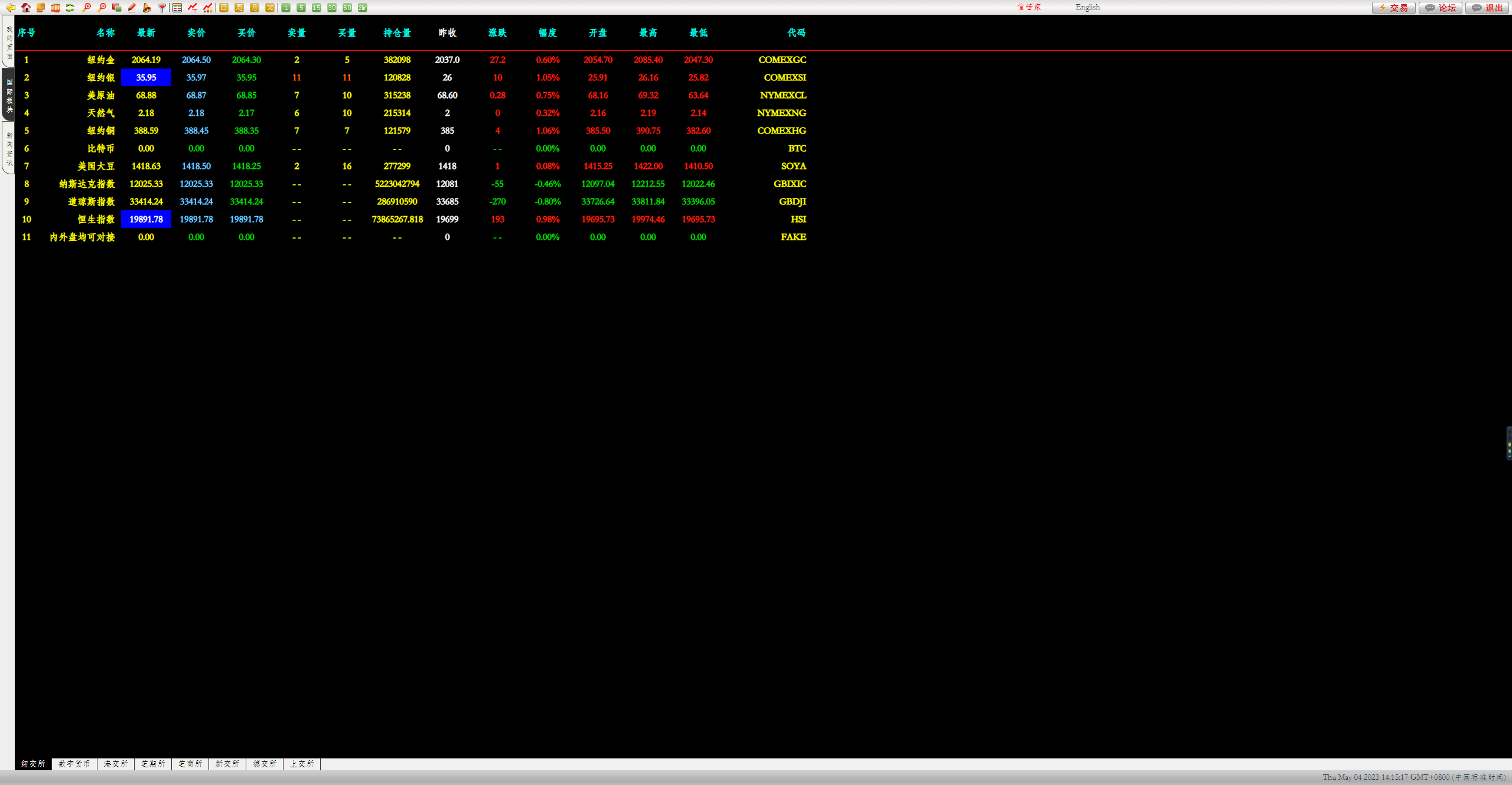The image size is (1512, 785).
Task: Select the 纽约银 row name
Action: pyautogui.click(x=101, y=77)
